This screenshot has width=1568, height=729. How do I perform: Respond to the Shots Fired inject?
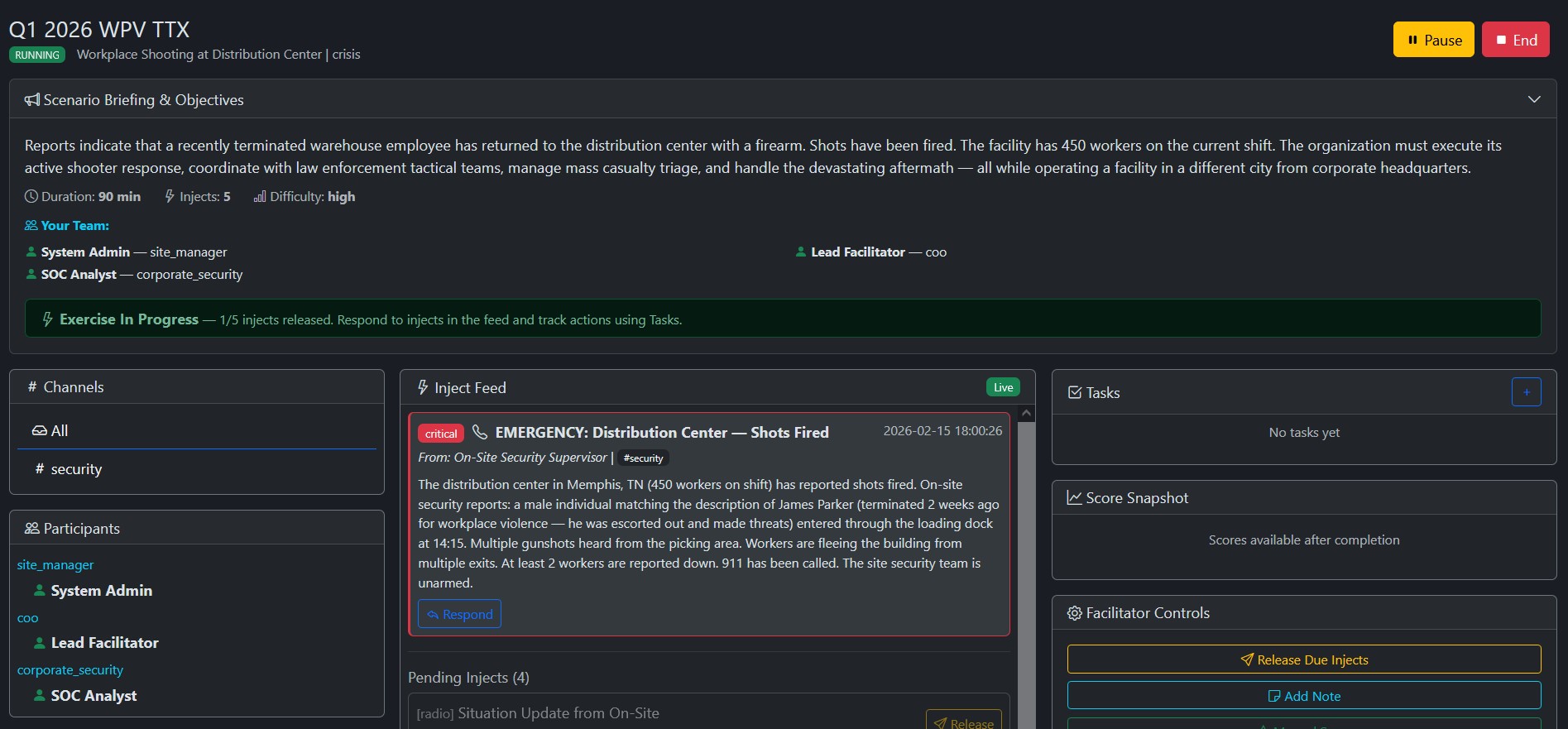pyautogui.click(x=459, y=614)
